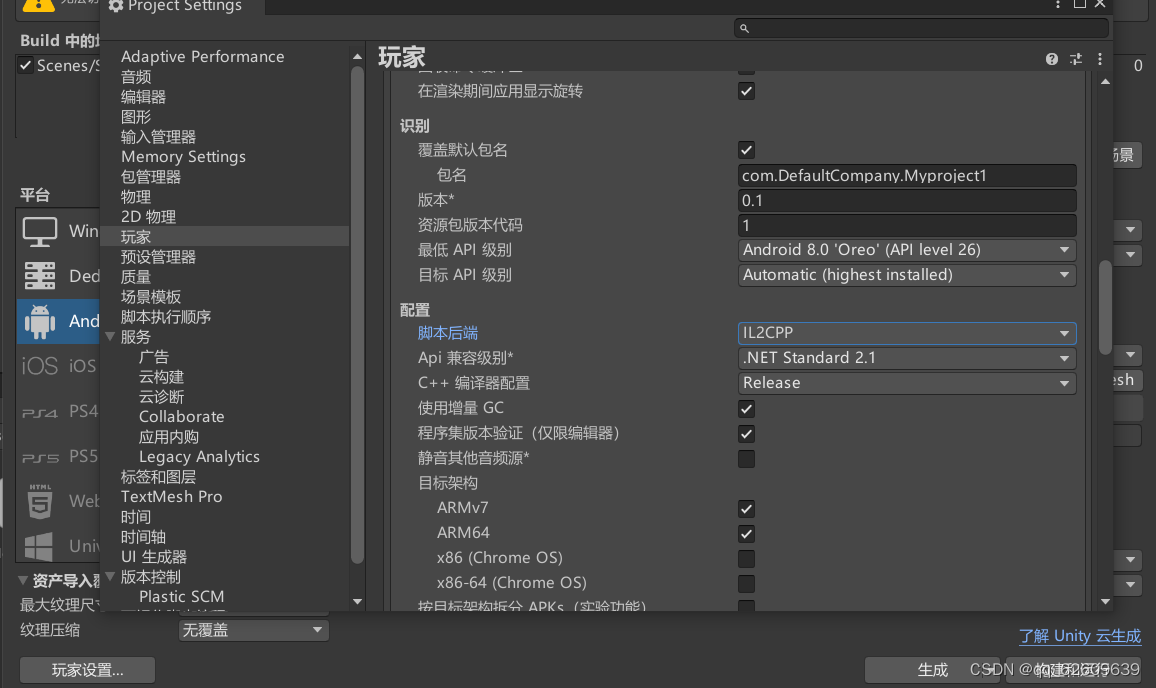This screenshot has width=1156, height=688.
Task: Select the Android robot platform icon
Action: [40, 322]
